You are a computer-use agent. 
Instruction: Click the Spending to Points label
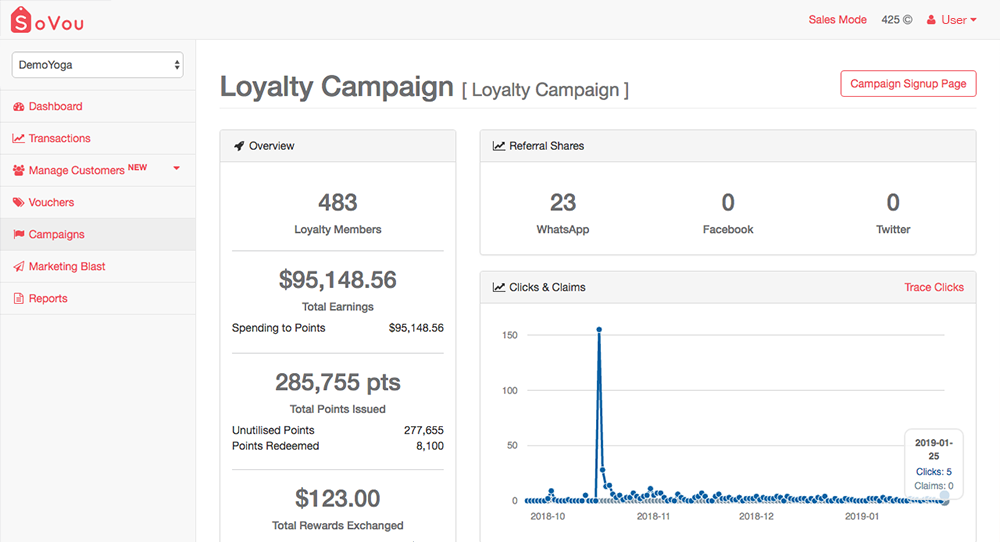pos(279,328)
